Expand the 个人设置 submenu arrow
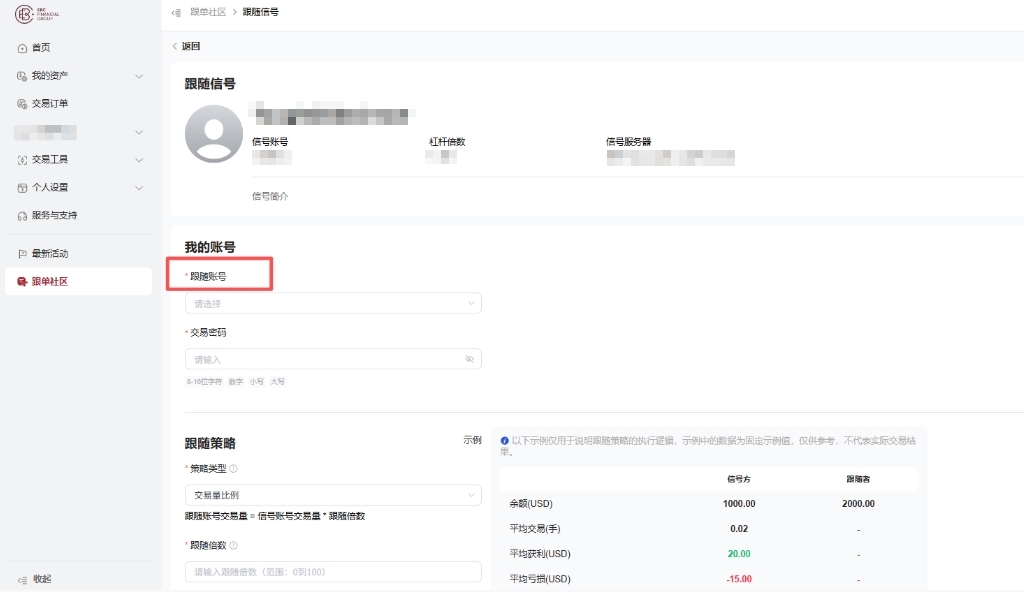 pos(139,188)
